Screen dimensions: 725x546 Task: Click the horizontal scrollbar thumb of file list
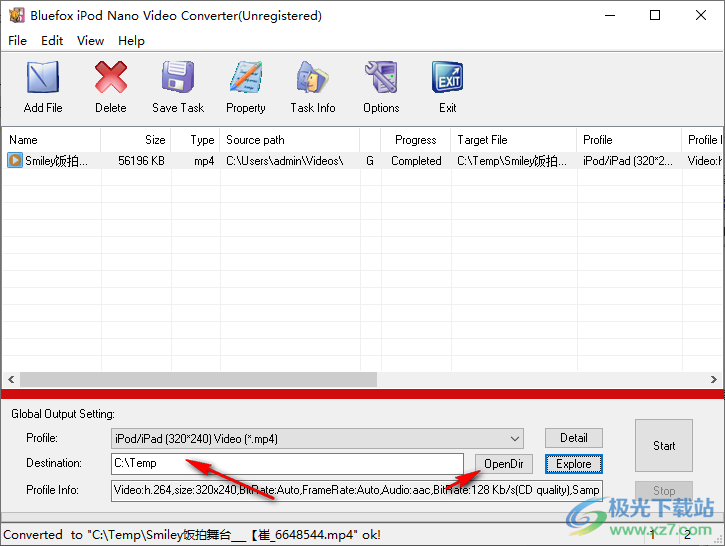pos(198,380)
